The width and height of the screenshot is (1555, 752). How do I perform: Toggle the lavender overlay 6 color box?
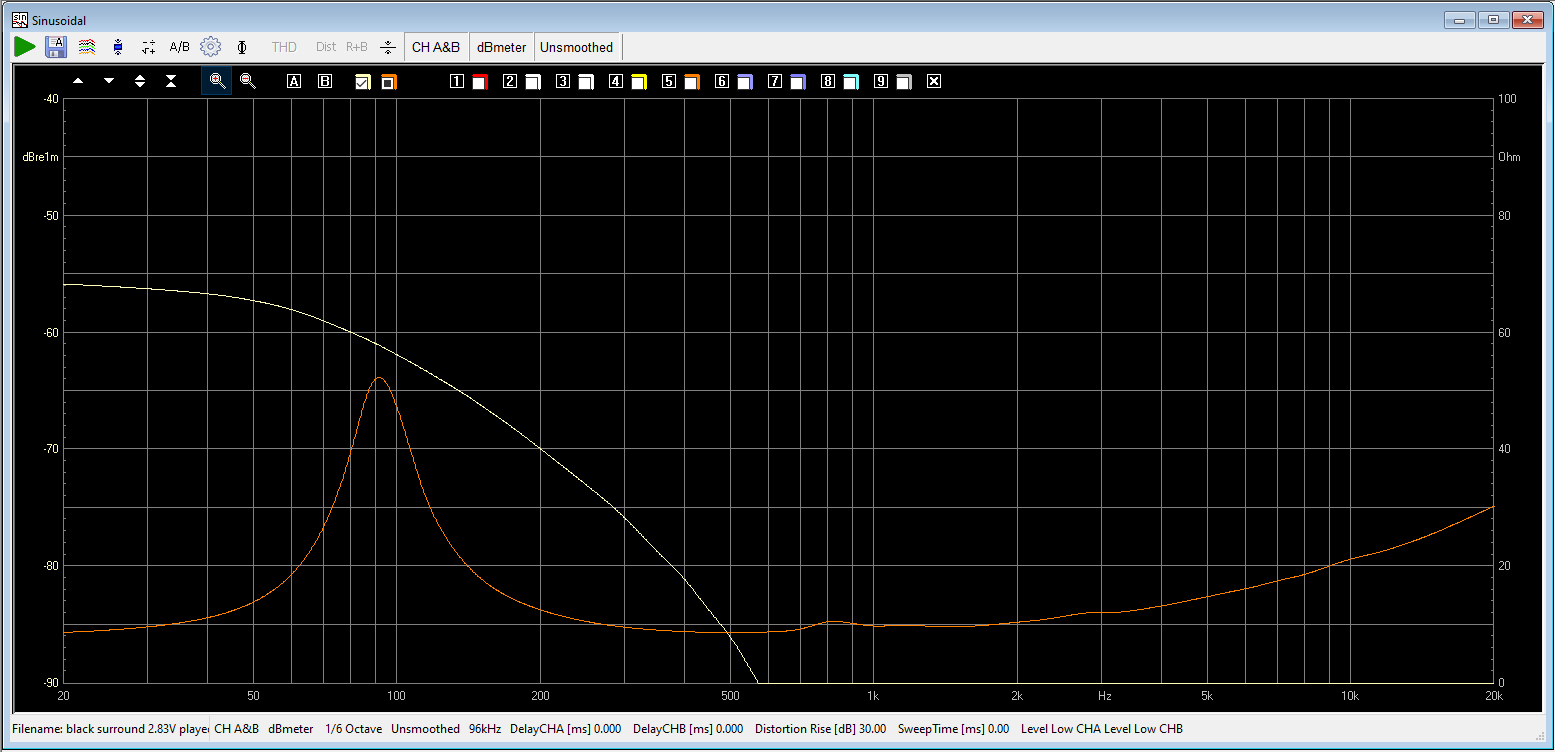(x=744, y=82)
